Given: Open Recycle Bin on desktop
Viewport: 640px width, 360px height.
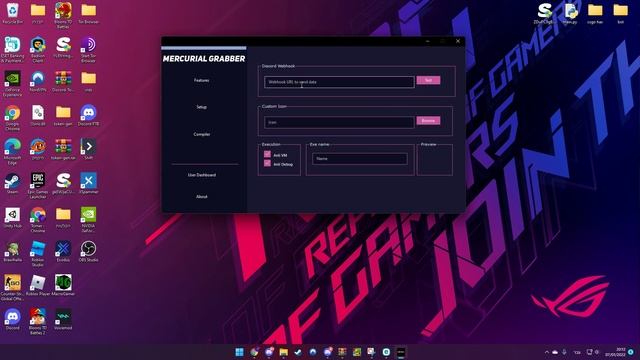Looking at the screenshot, I should click(x=13, y=13).
